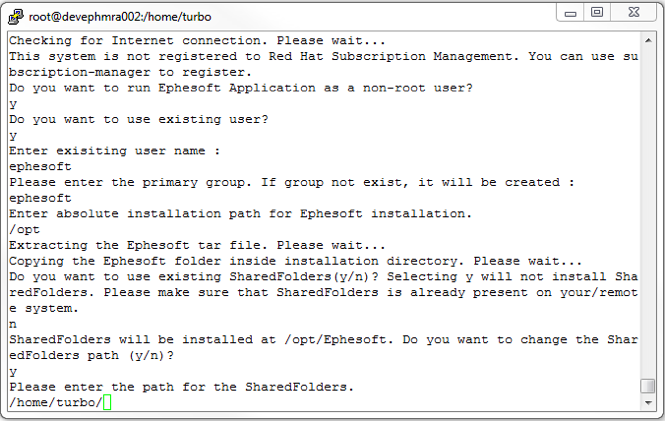Viewport: 665px width, 421px height.
Task: Click the green cursor at the prompt
Action: pos(107,402)
